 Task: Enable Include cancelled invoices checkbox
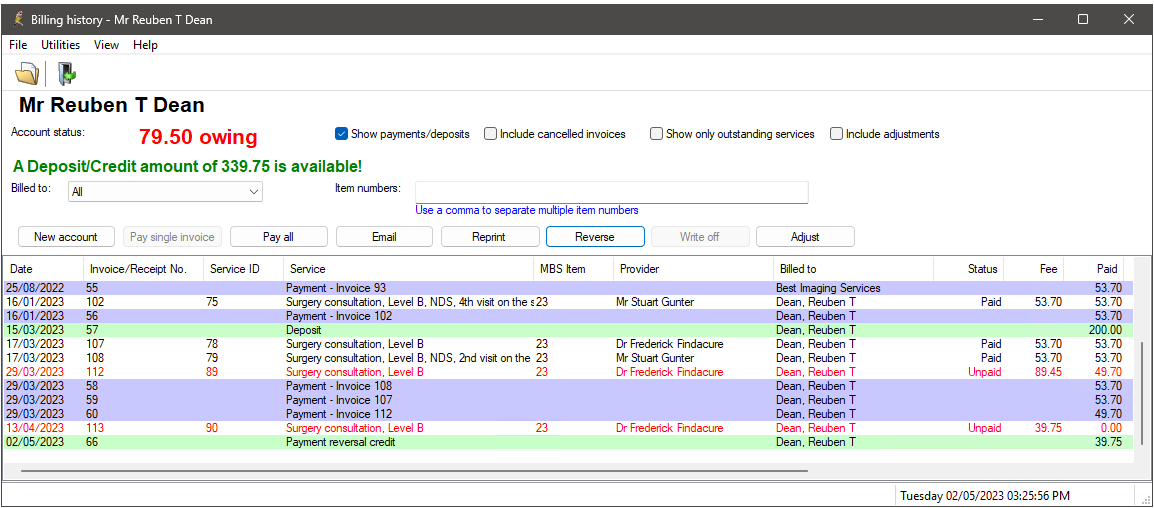(490, 134)
